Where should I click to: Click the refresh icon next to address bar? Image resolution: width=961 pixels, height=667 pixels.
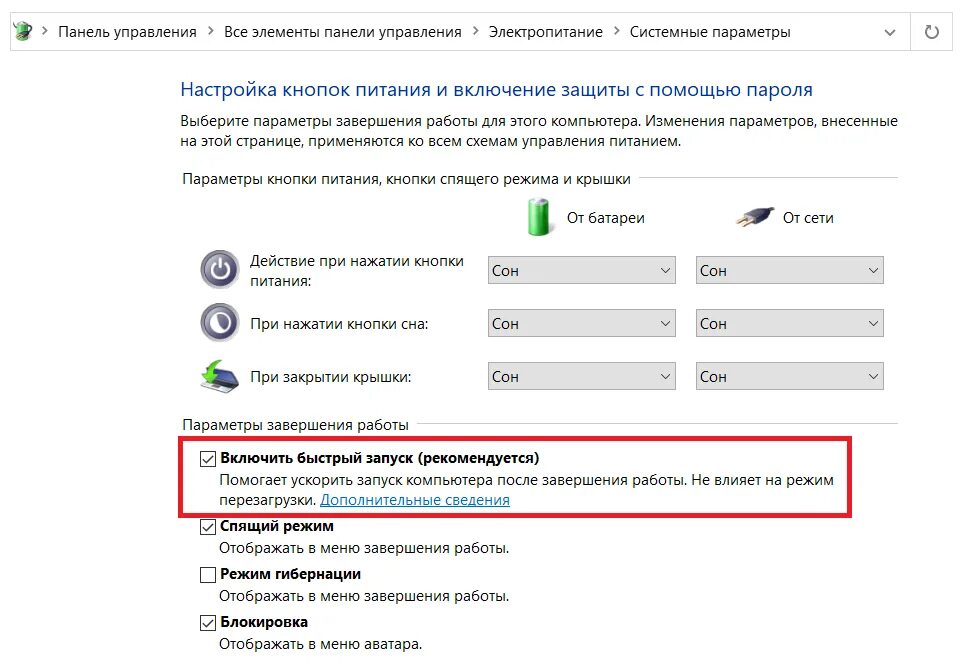(932, 32)
